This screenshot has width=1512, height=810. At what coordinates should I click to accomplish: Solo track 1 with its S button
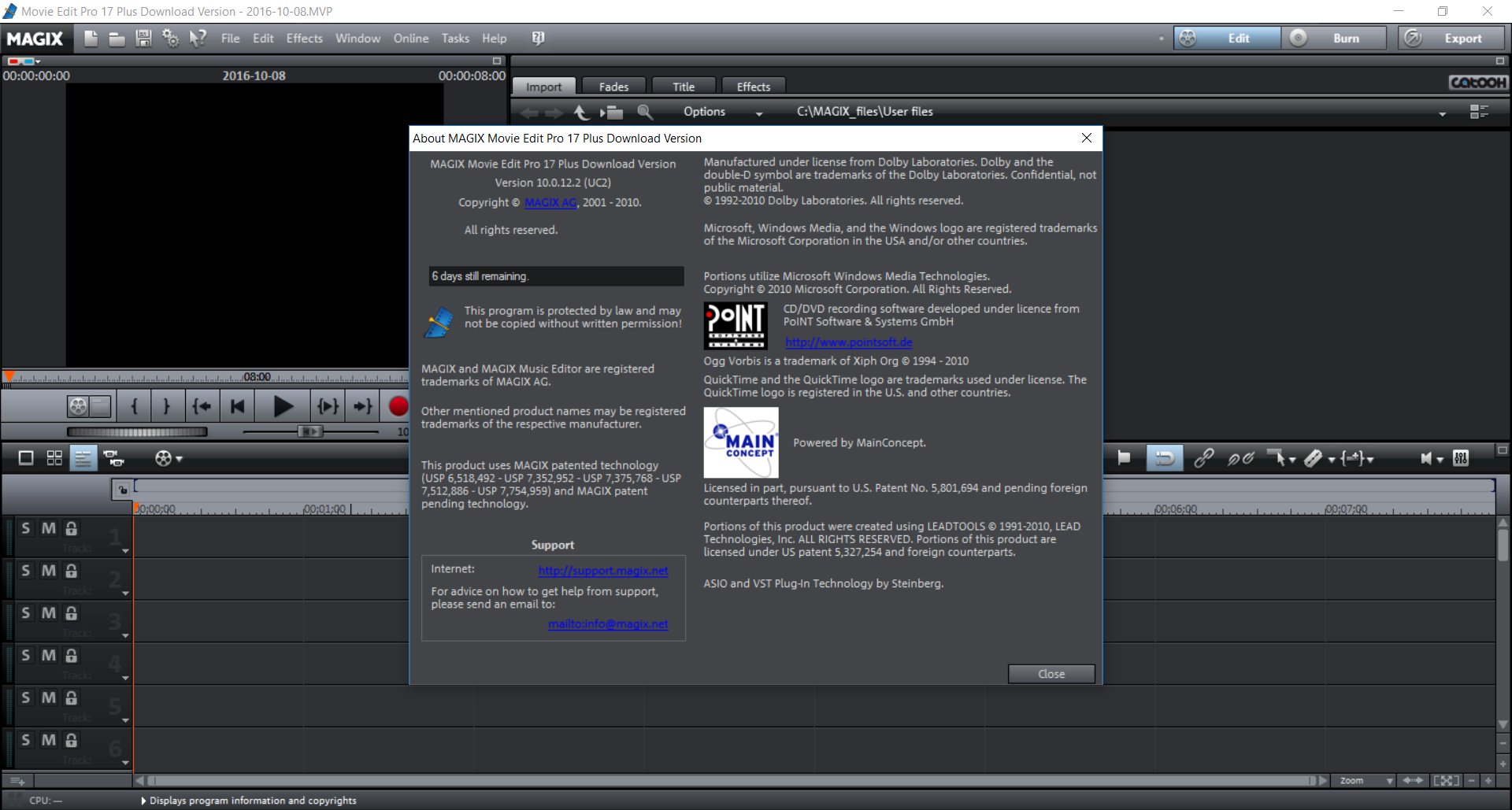(26, 528)
